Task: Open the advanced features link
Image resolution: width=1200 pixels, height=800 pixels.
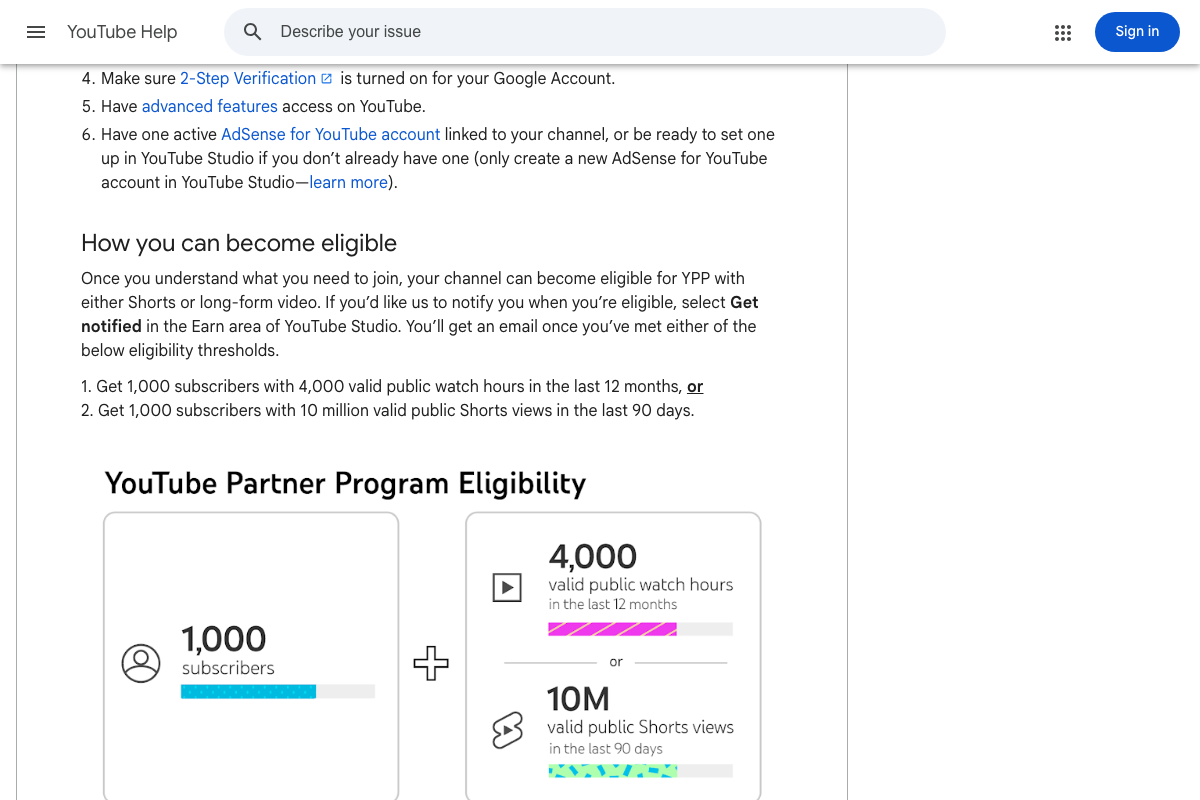Action: 209,106
